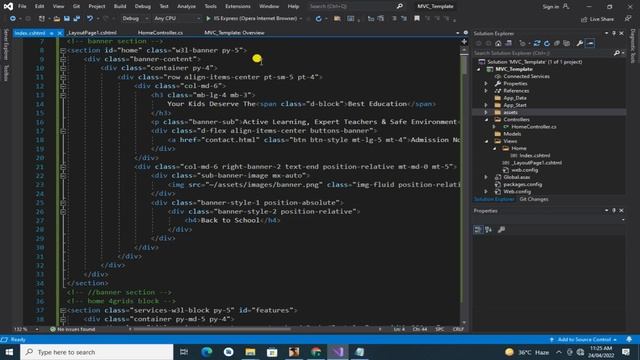Expand Global.asax node

click(486, 177)
